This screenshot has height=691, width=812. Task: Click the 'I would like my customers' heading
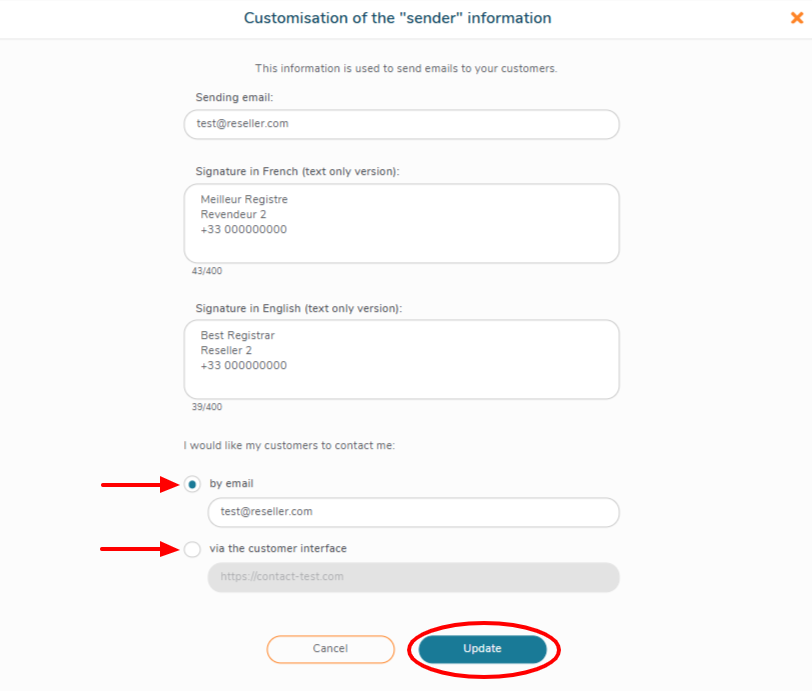click(289, 445)
